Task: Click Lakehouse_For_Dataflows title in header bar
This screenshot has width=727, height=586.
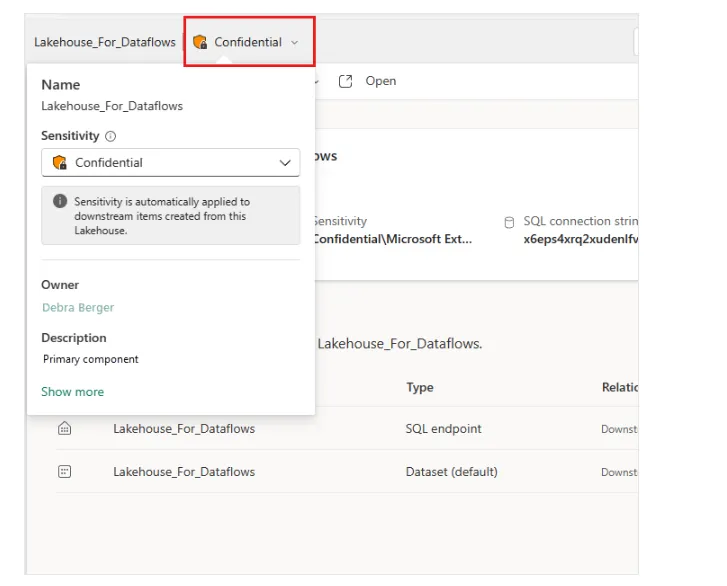Action: tap(105, 42)
